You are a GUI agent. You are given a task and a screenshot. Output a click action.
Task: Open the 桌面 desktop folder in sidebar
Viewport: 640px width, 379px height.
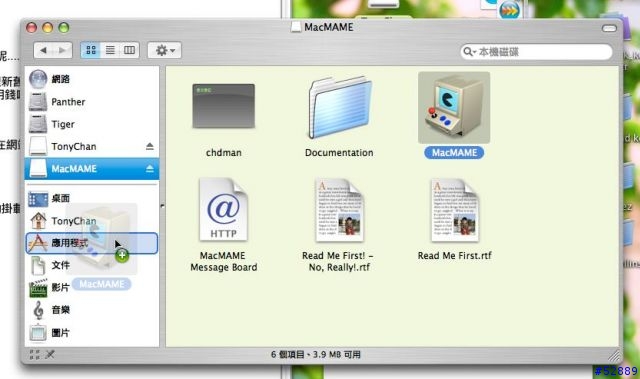tap(92, 199)
